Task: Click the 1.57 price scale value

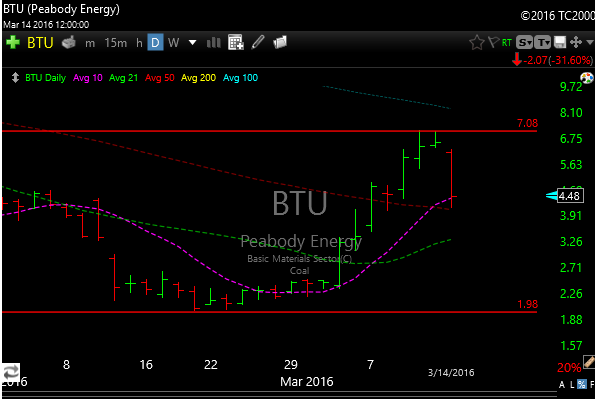Action: 571,345
